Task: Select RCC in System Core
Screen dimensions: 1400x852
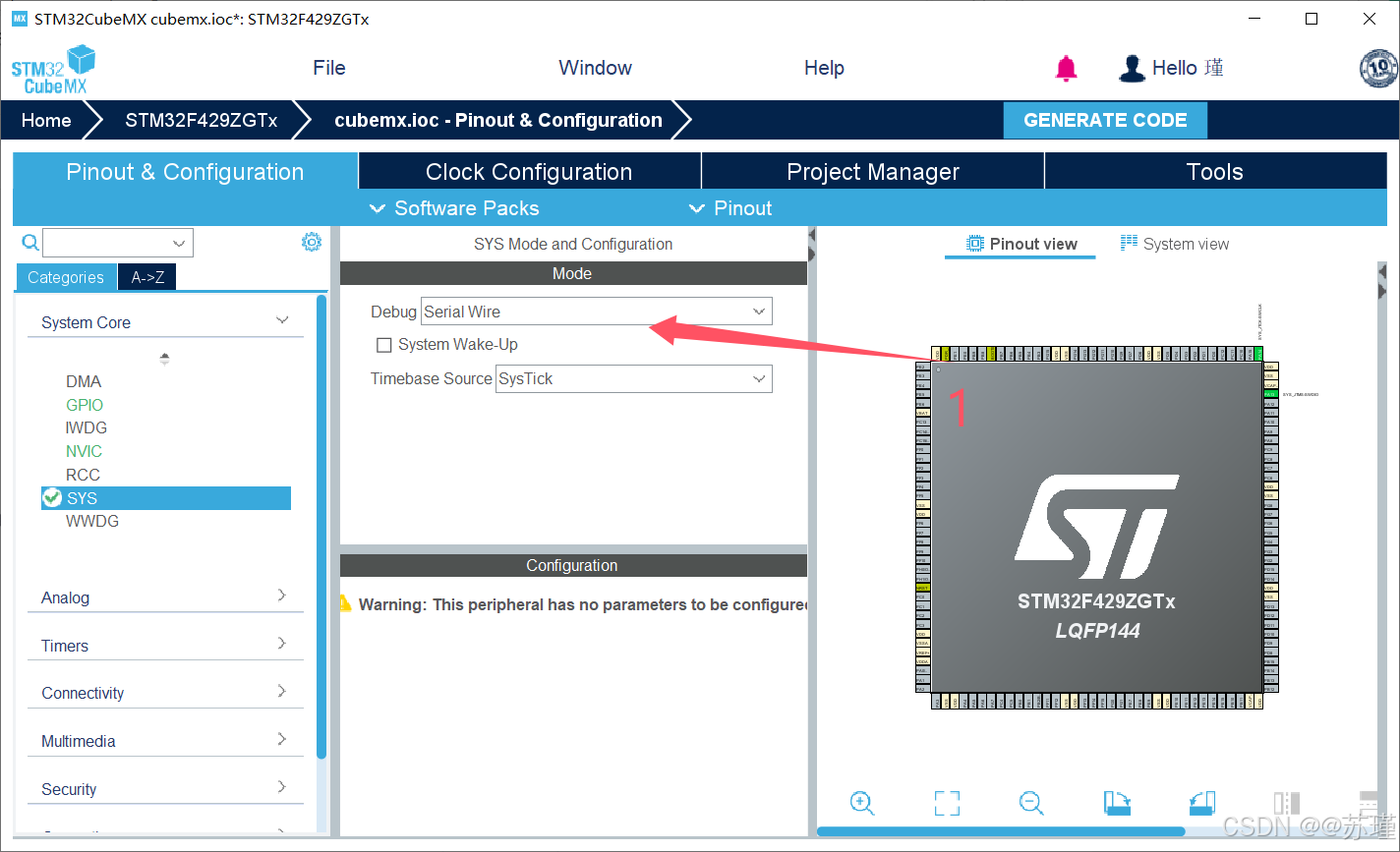Action: 83,475
